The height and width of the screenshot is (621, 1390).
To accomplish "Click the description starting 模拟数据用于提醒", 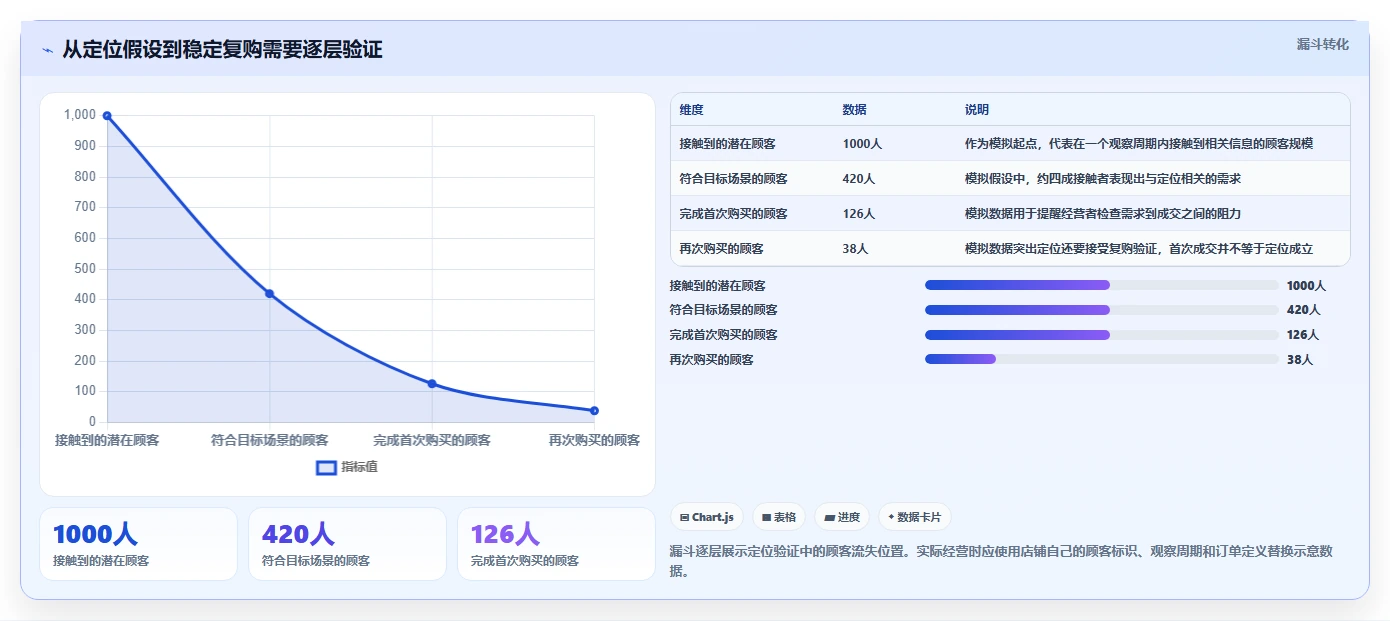I will 1103,214.
